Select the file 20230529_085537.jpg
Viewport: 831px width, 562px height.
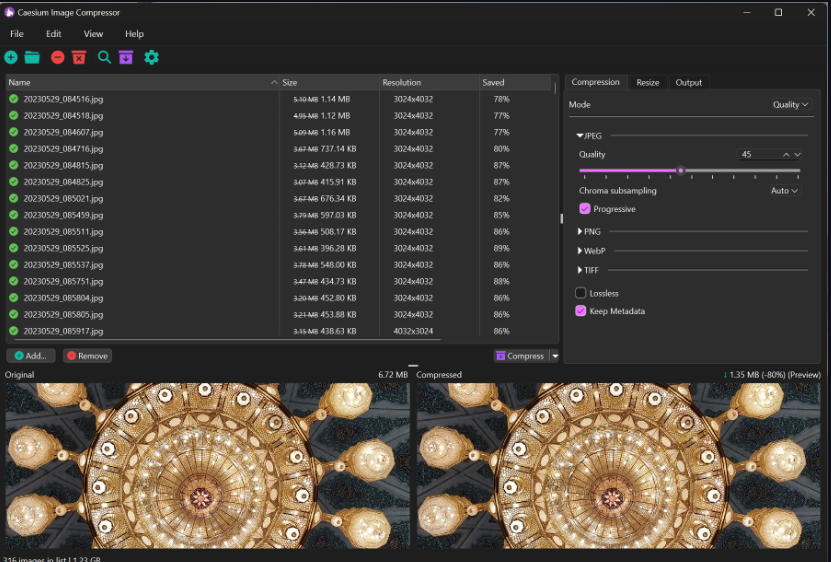tap(64, 265)
